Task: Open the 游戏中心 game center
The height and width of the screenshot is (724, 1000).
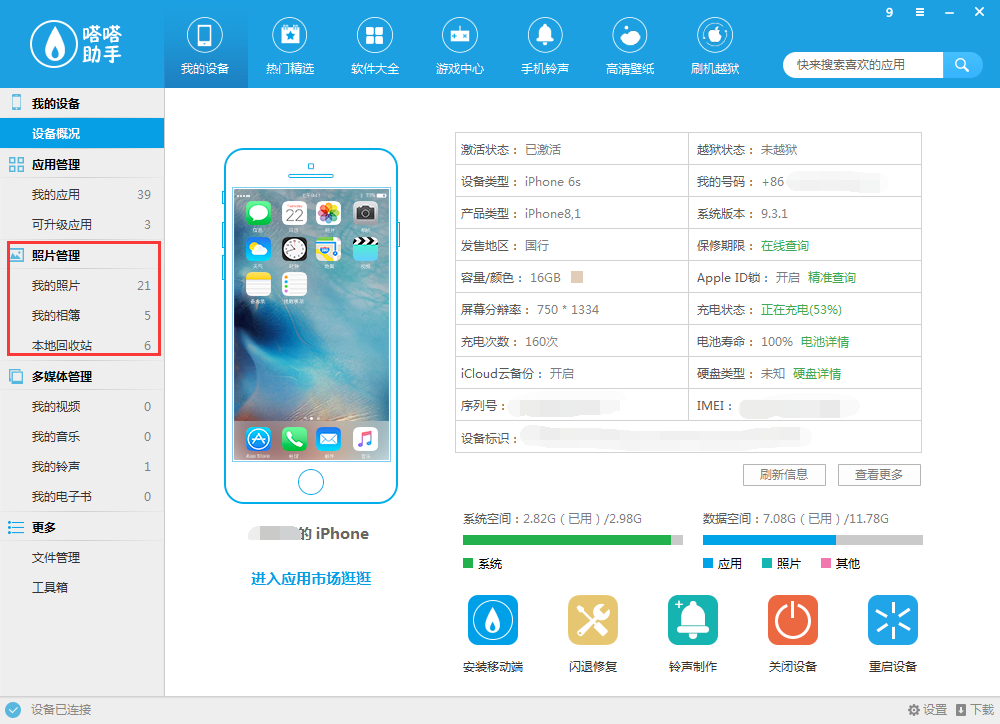Action: coord(459,45)
